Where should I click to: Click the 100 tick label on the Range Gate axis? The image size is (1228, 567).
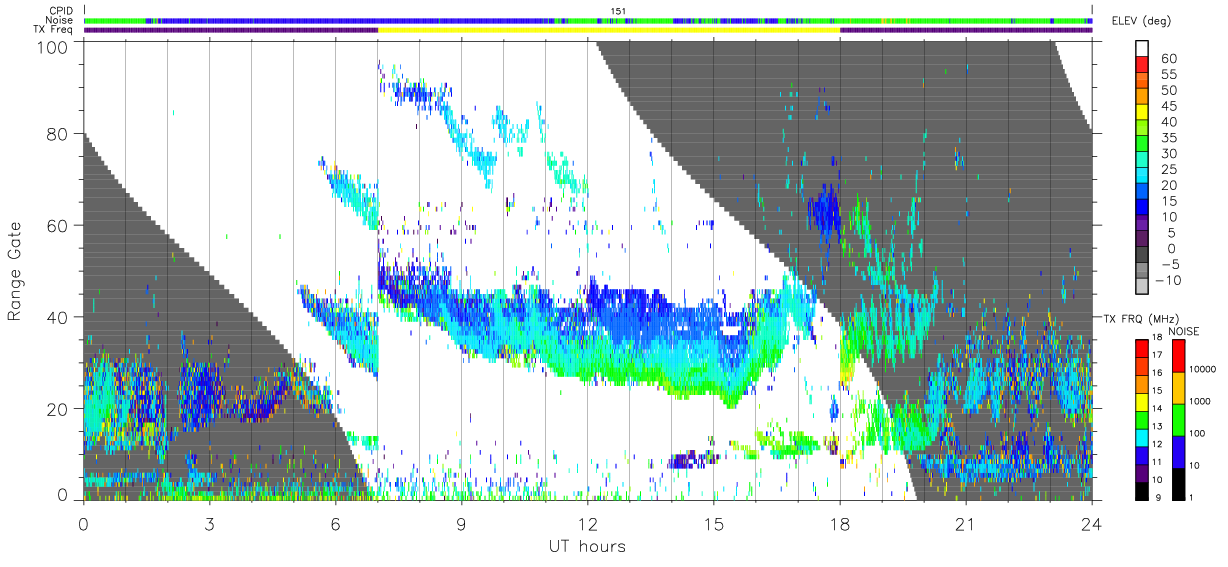pos(54,46)
